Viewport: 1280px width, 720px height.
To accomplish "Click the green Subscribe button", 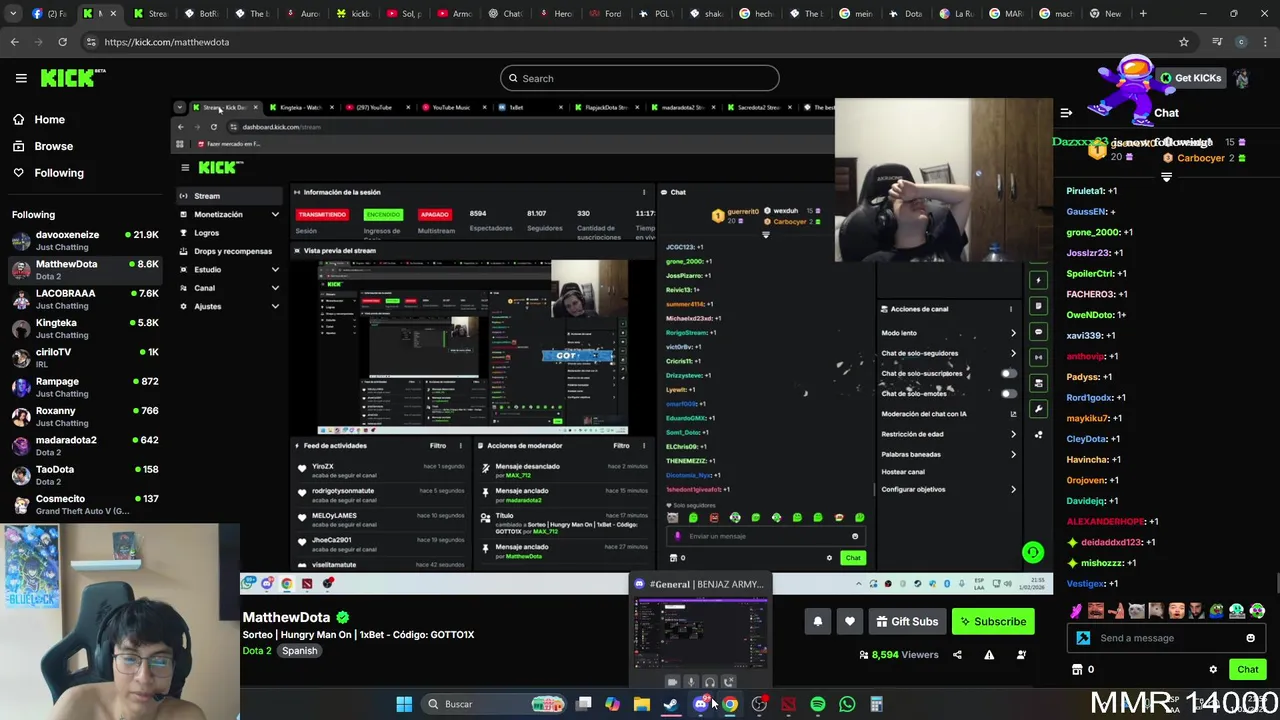I will coord(993,621).
